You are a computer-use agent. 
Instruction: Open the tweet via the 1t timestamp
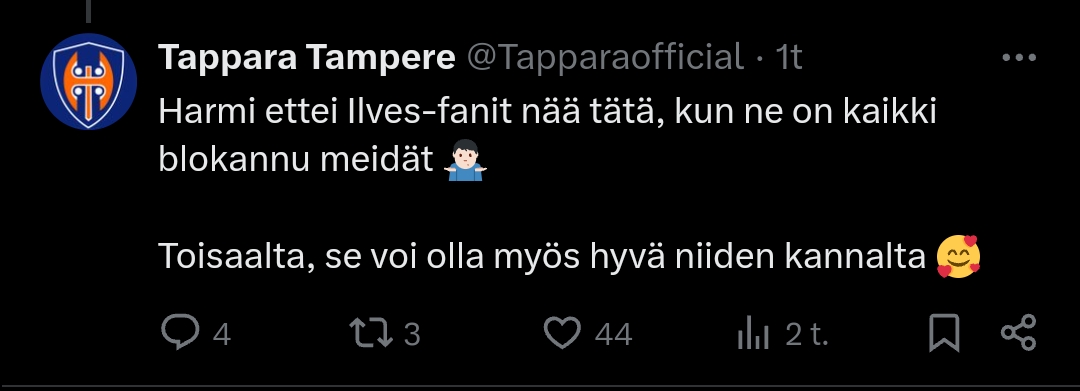point(789,58)
